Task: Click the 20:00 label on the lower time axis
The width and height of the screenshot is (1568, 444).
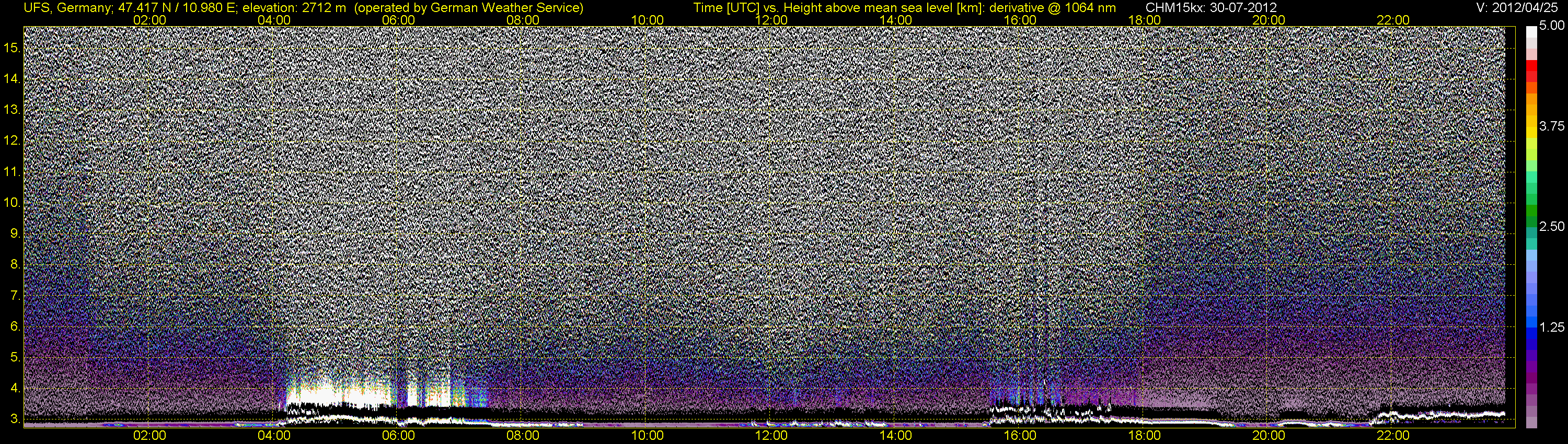Action: coord(1269,436)
